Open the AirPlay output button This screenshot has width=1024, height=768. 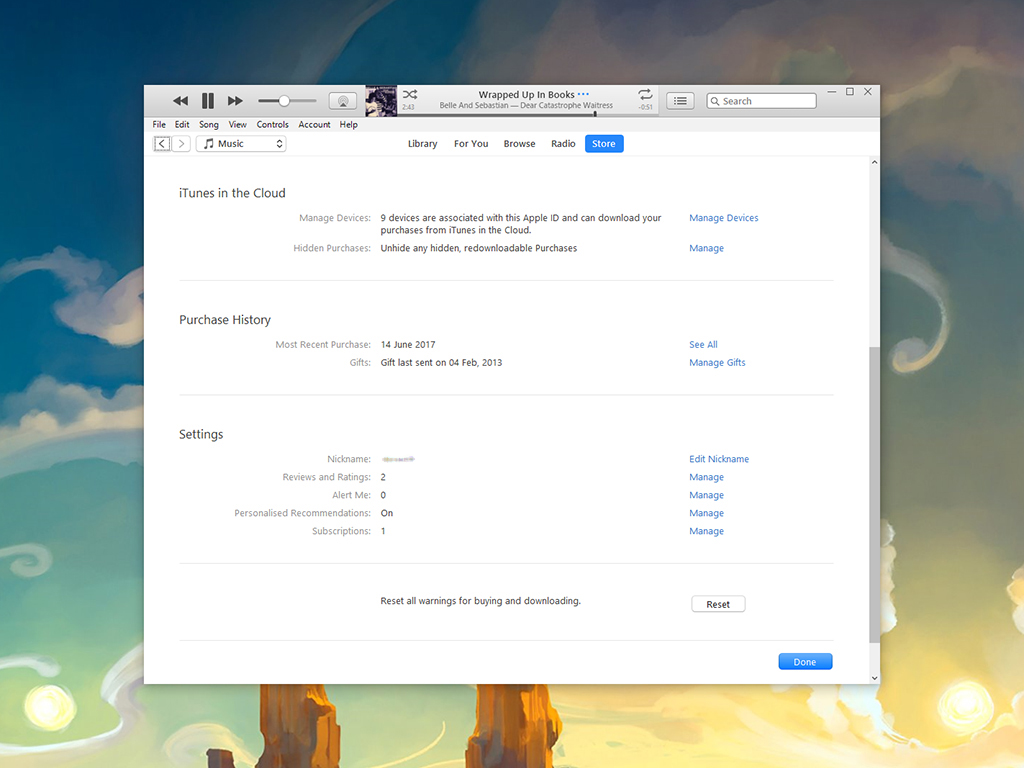tap(343, 101)
